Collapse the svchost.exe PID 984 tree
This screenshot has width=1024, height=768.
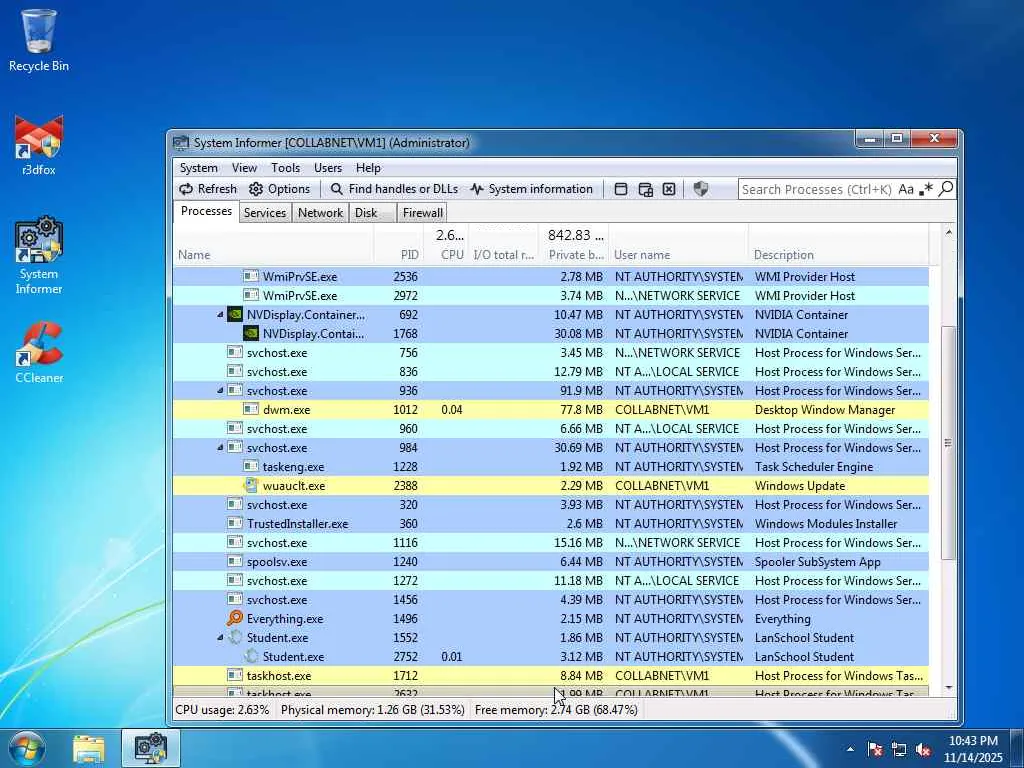[x=220, y=448]
